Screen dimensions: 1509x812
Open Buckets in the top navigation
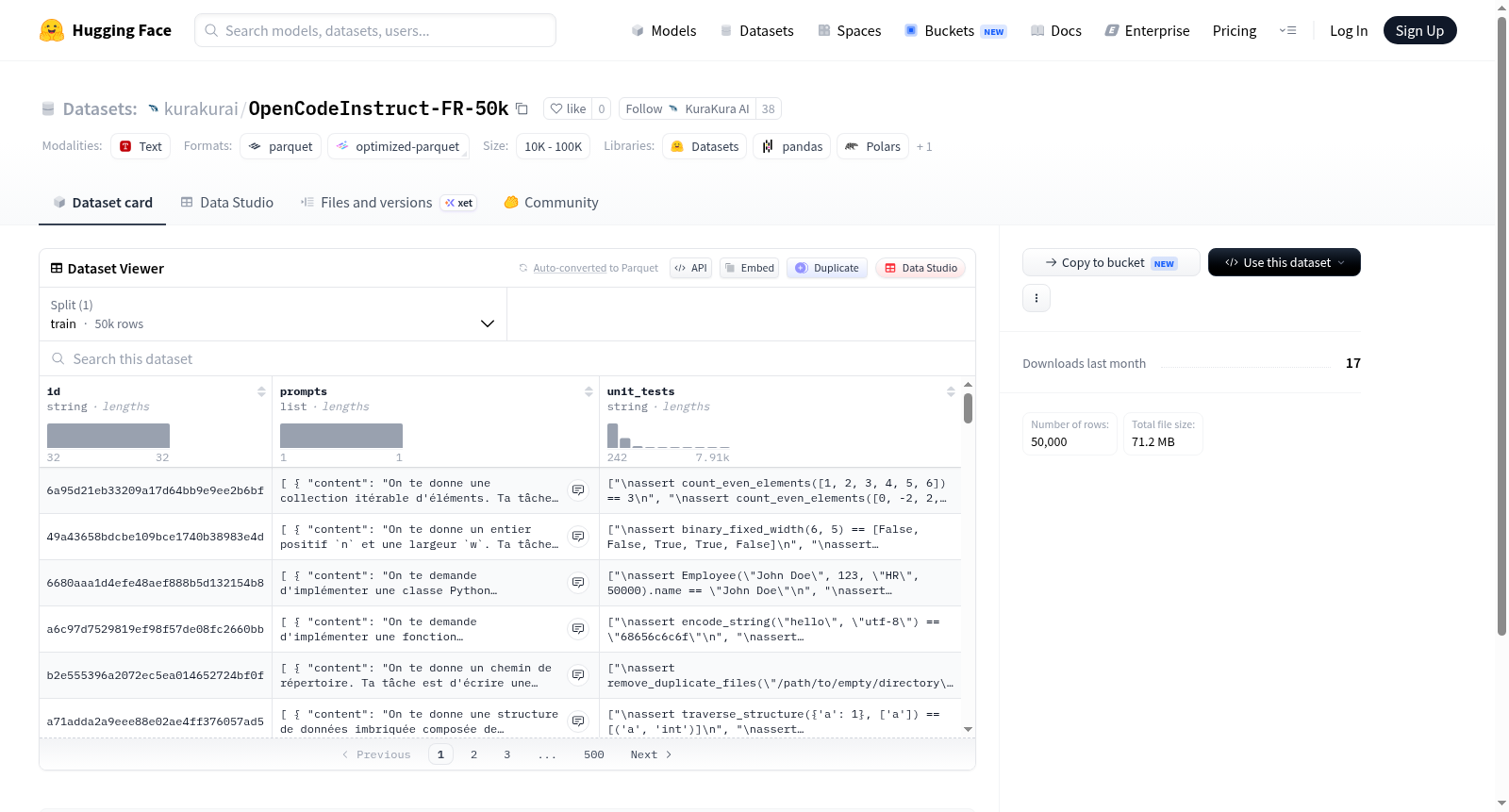[x=956, y=30]
